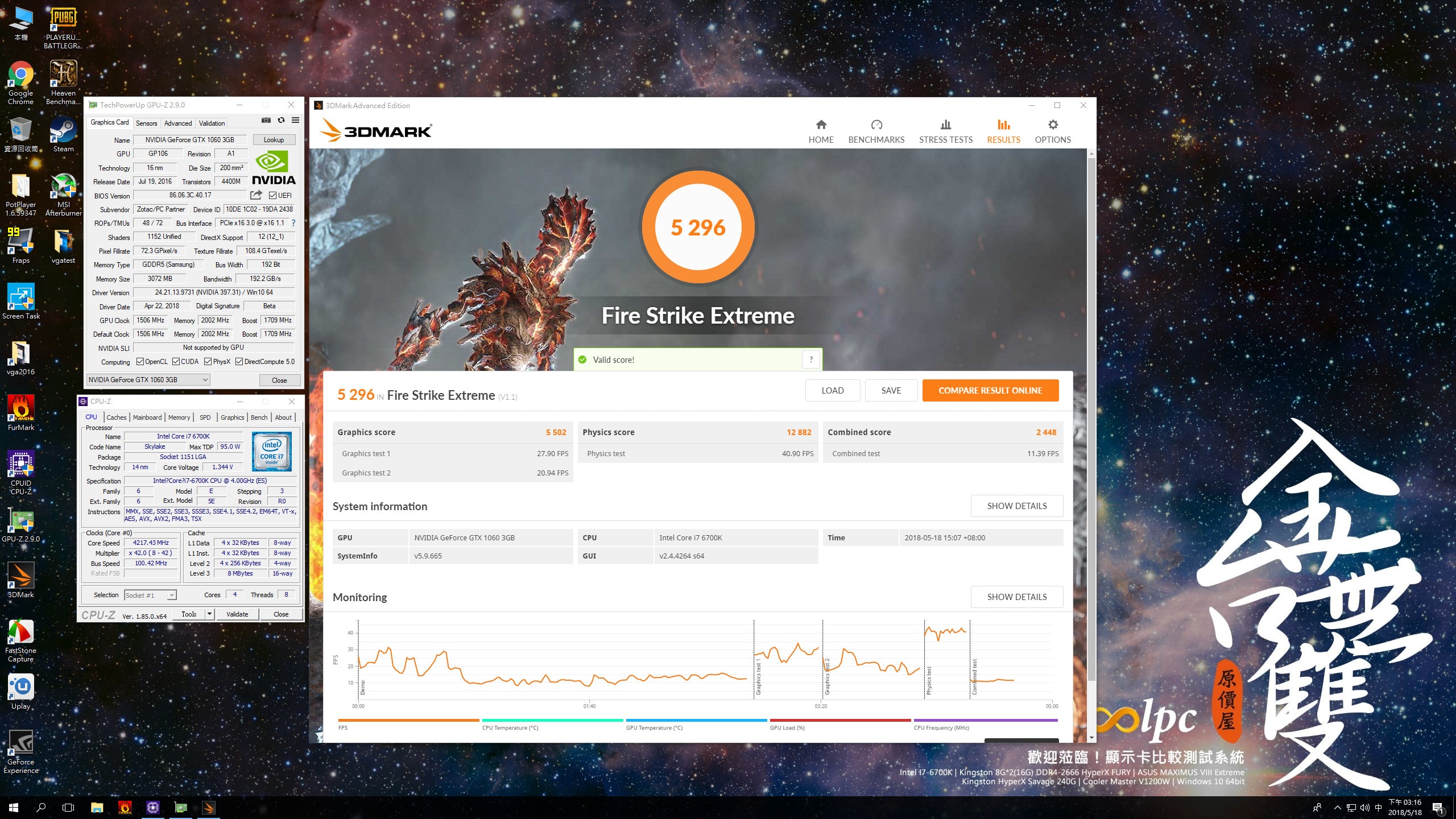This screenshot has height=819, width=1456.
Task: Toggle the PhysX checkbox
Action: click(208, 362)
